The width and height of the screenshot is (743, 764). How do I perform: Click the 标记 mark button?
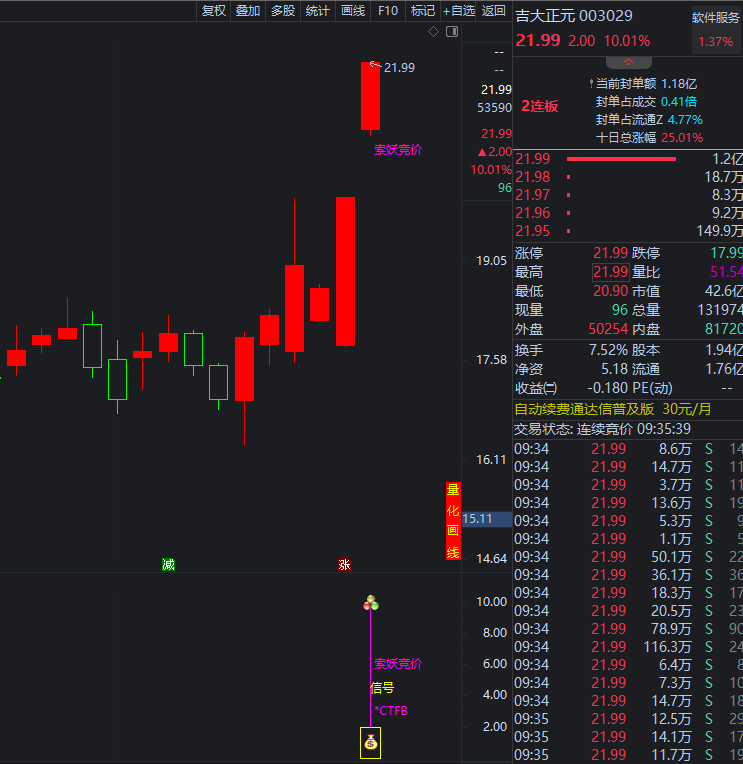[x=422, y=11]
